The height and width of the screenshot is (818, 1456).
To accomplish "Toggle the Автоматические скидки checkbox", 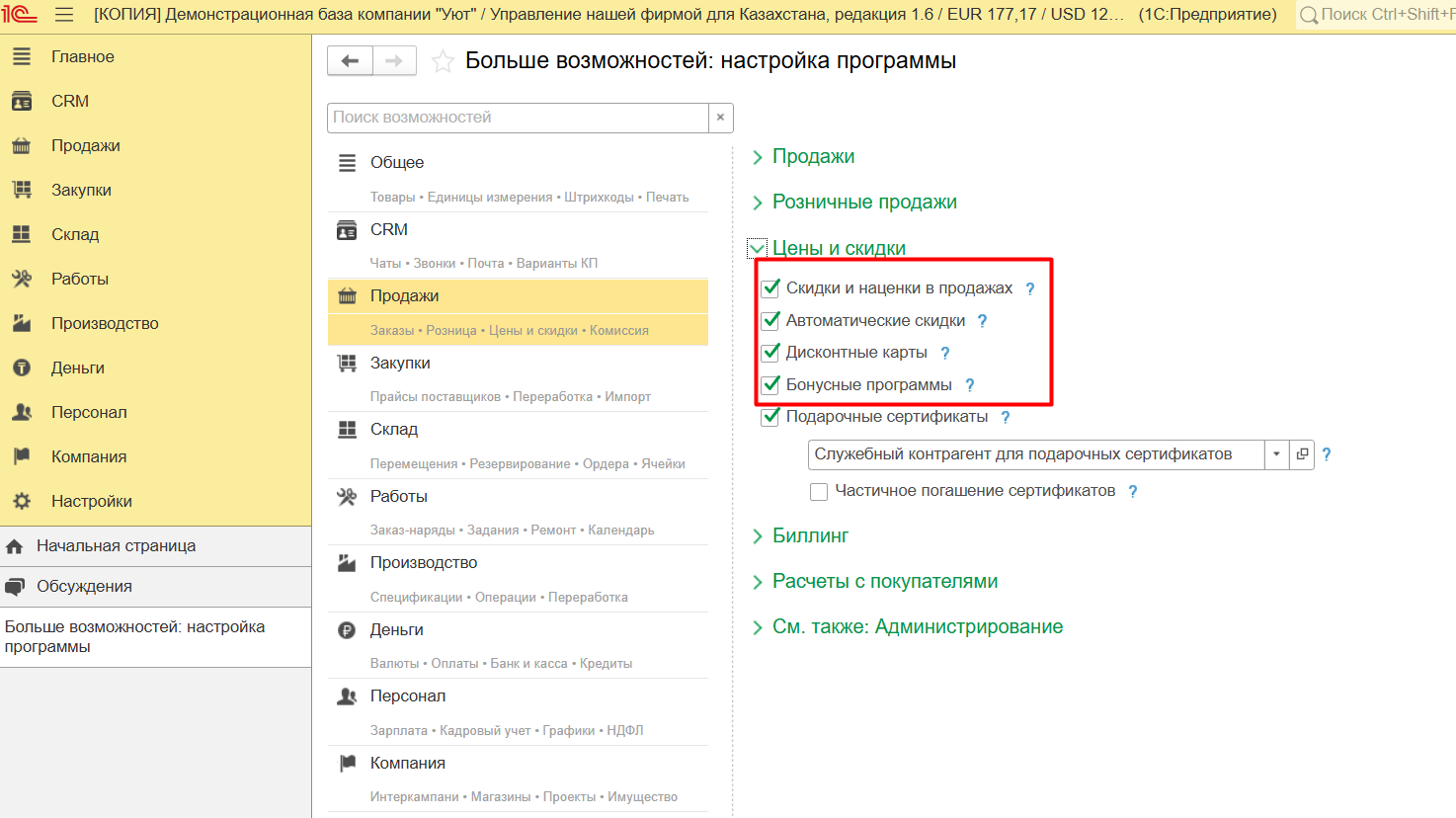I will (771, 321).
